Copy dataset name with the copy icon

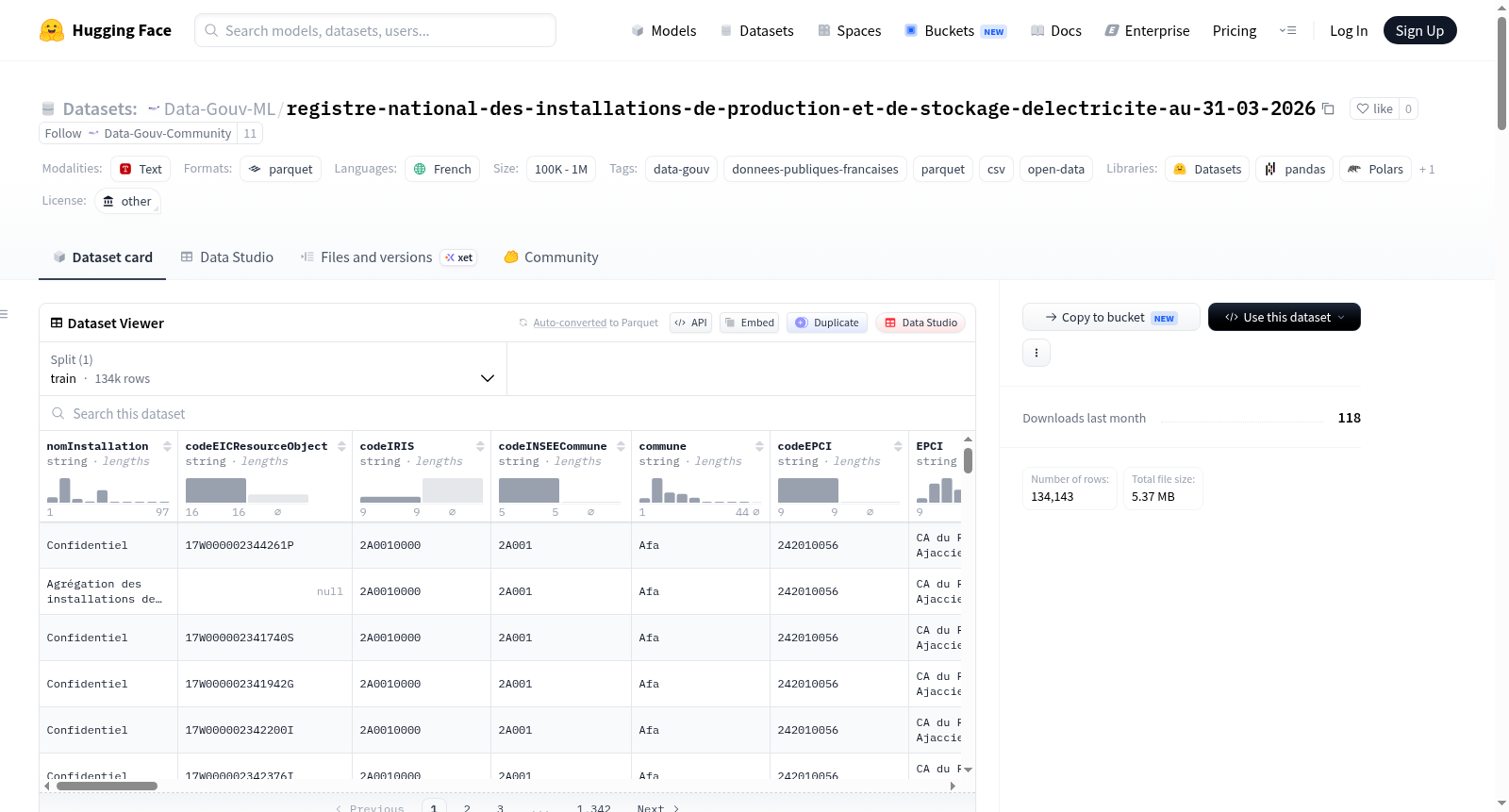pos(1328,108)
